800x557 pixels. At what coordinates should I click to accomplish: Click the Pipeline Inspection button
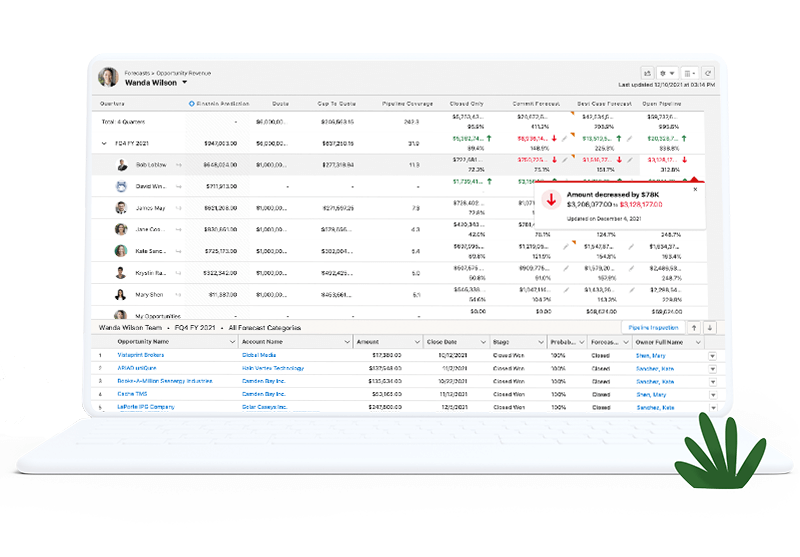tap(653, 327)
